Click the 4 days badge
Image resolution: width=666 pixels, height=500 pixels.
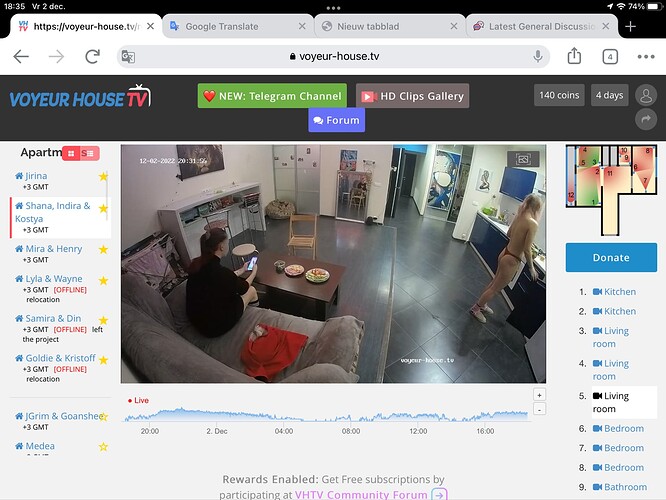coord(609,95)
